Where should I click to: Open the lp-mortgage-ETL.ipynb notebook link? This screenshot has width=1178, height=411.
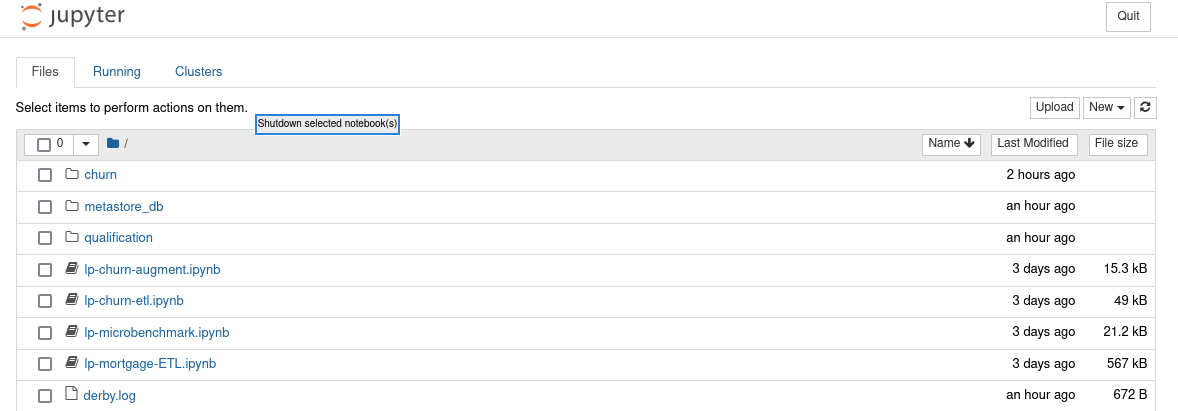click(x=150, y=363)
